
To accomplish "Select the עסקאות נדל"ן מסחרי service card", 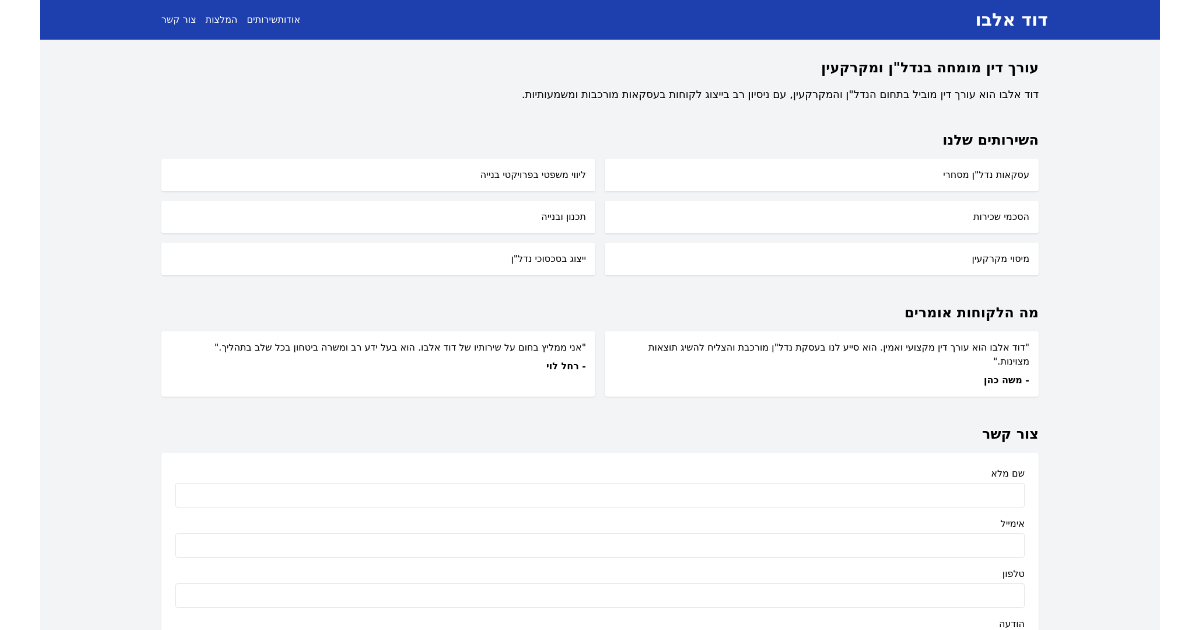I will coord(821,174).
